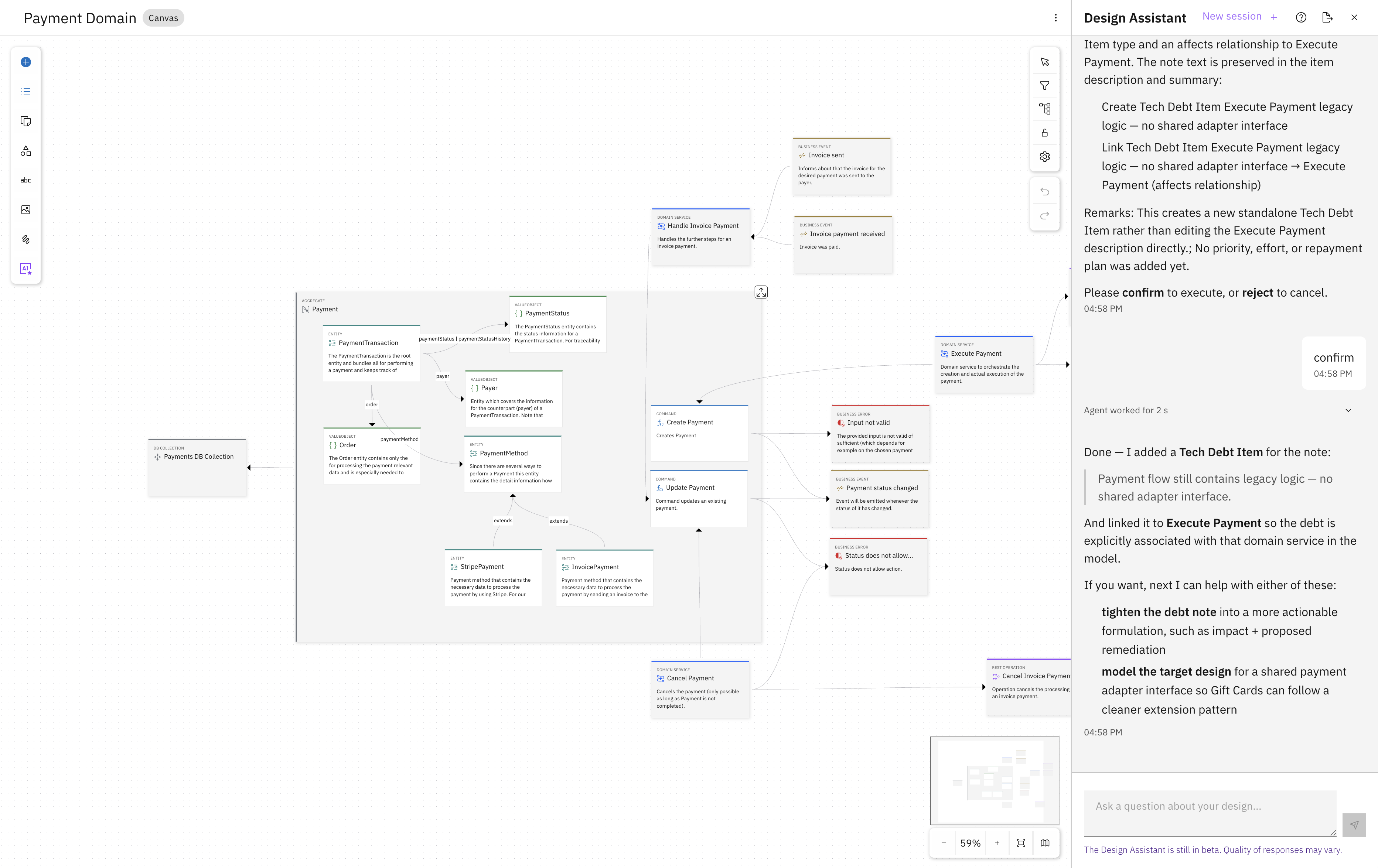Click the 59% zoom level value

[x=971, y=843]
